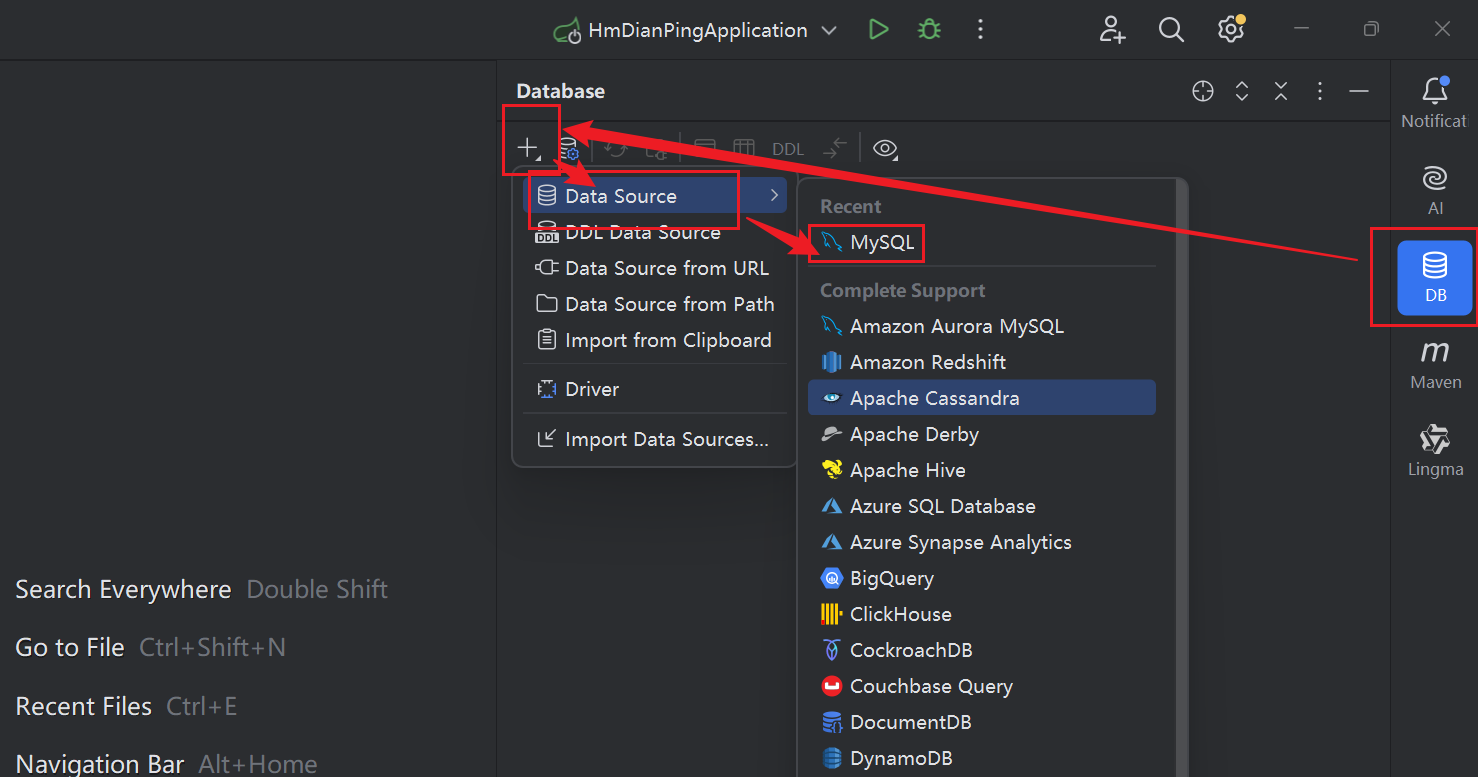
Task: Open Maven tool window
Action: click(1435, 364)
